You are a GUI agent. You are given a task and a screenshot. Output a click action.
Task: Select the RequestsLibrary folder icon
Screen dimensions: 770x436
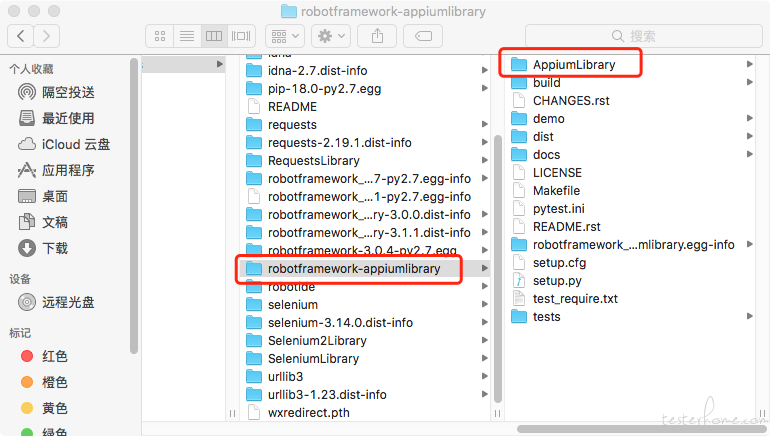[x=254, y=161]
